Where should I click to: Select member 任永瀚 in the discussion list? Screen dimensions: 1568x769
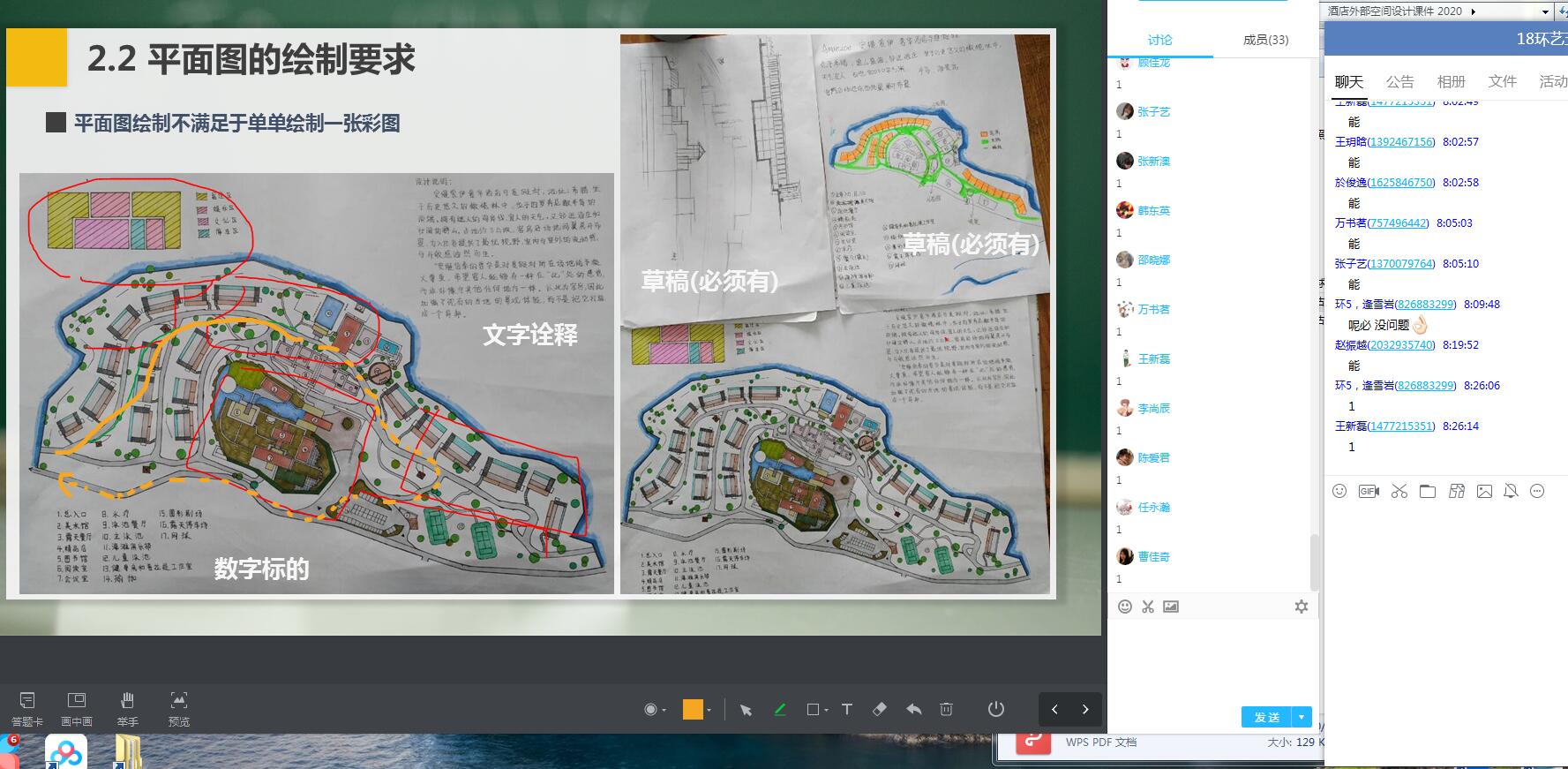(1153, 508)
